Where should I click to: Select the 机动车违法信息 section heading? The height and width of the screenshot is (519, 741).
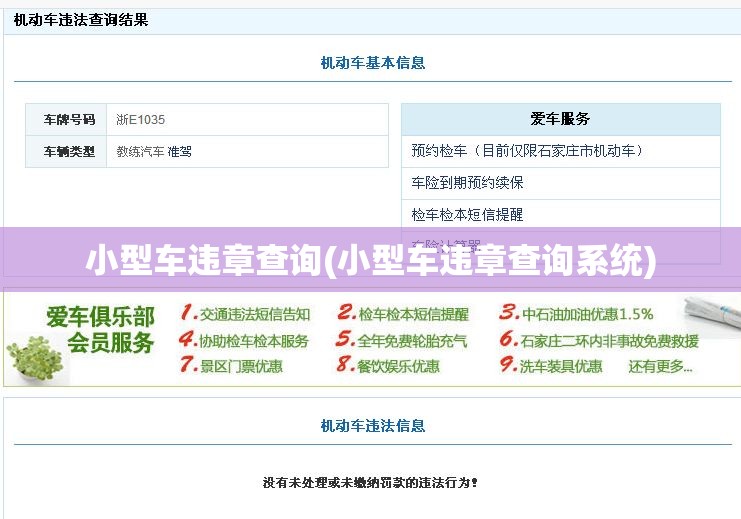tap(373, 426)
